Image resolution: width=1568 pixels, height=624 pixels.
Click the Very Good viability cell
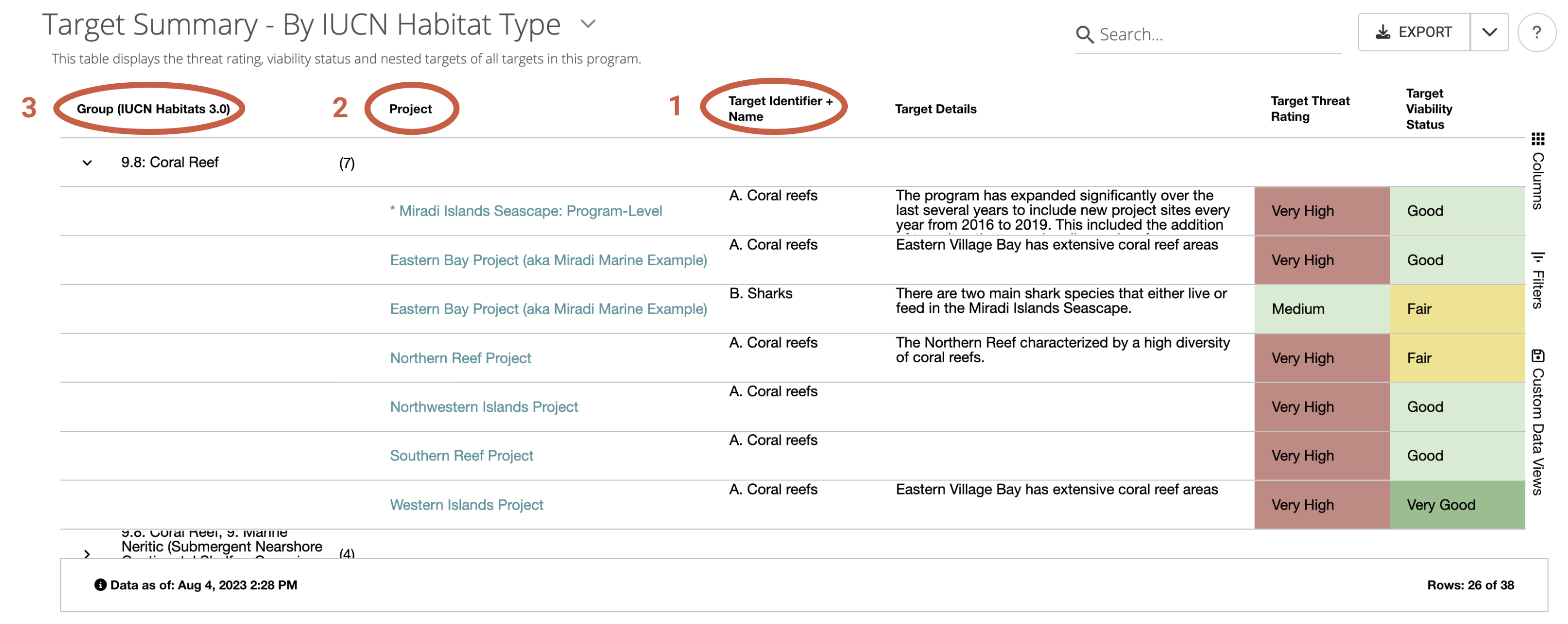(x=1456, y=505)
